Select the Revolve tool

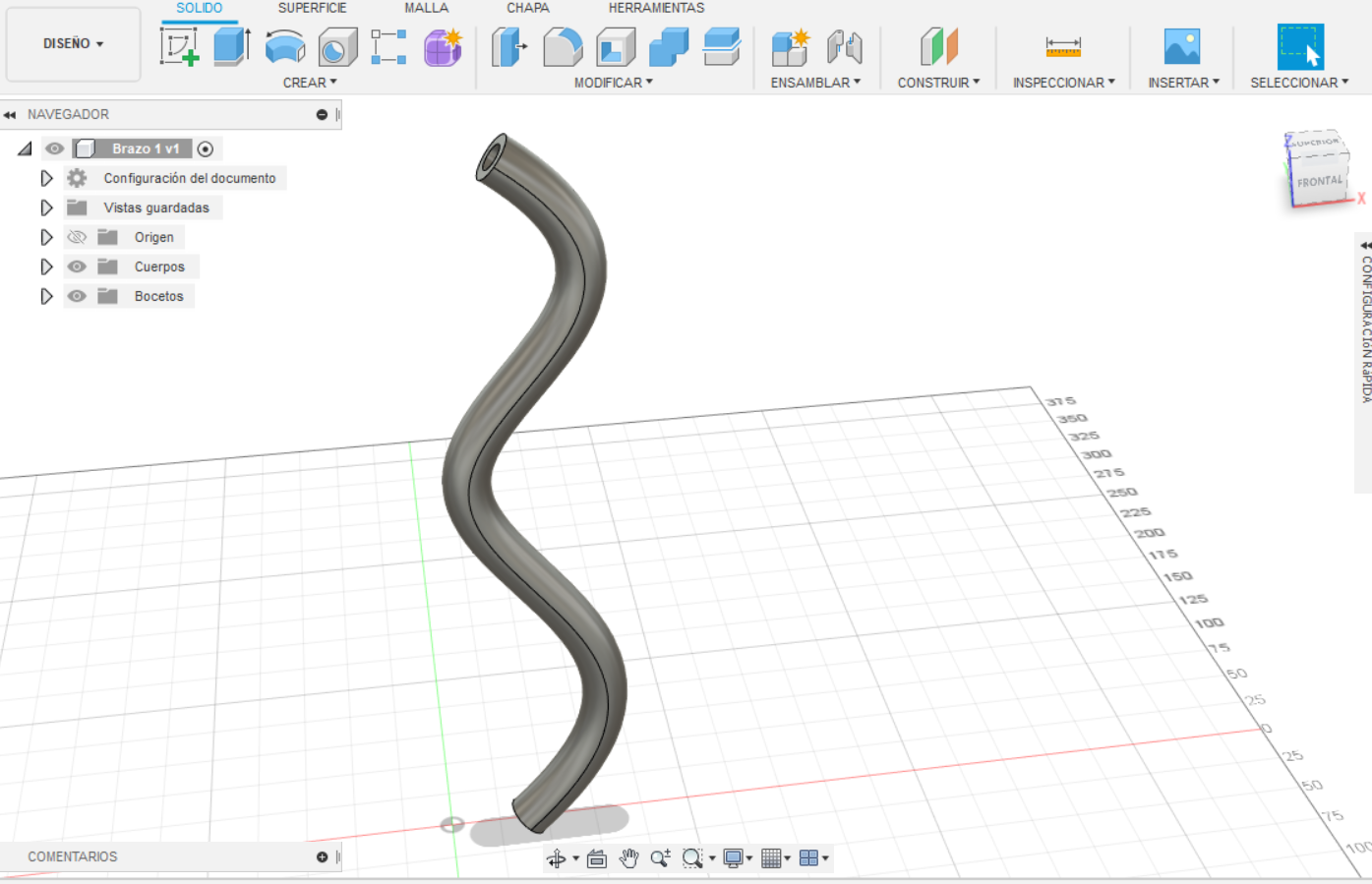[284, 45]
